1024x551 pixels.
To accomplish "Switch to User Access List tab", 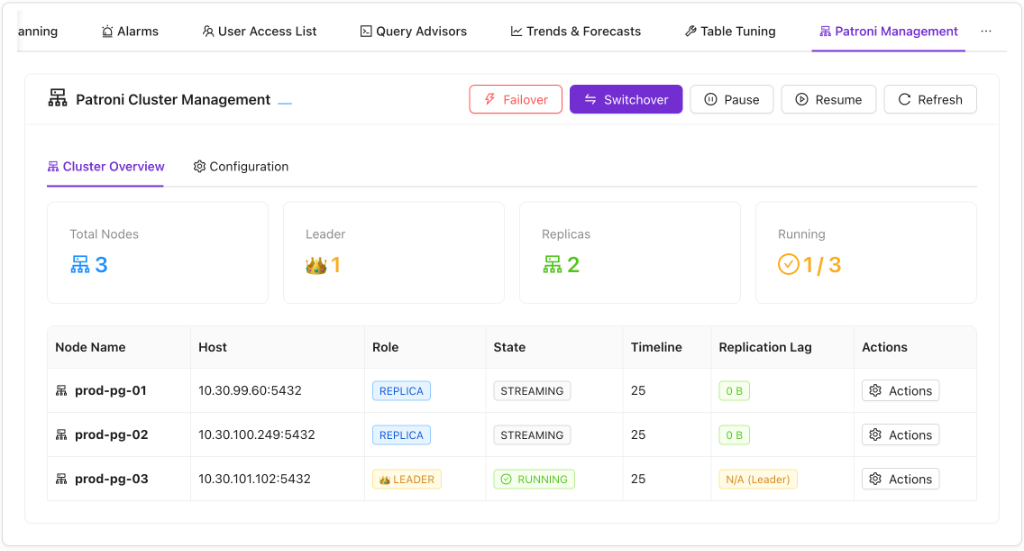I will 259,31.
